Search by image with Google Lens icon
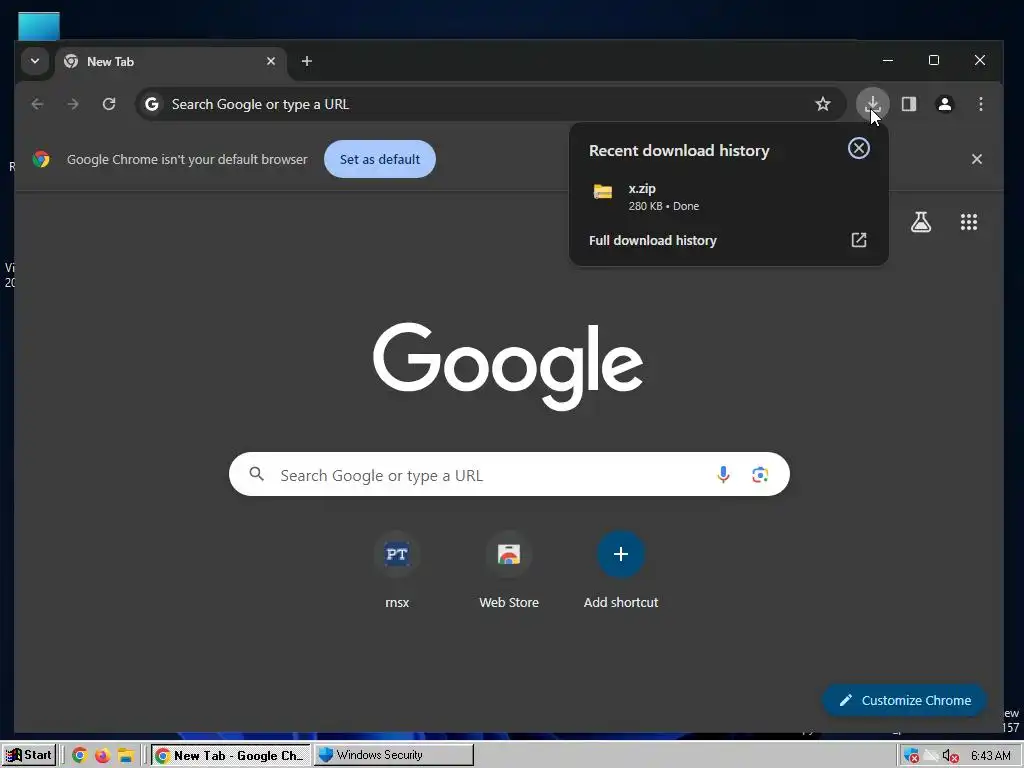This screenshot has height=768, width=1024. [760, 475]
